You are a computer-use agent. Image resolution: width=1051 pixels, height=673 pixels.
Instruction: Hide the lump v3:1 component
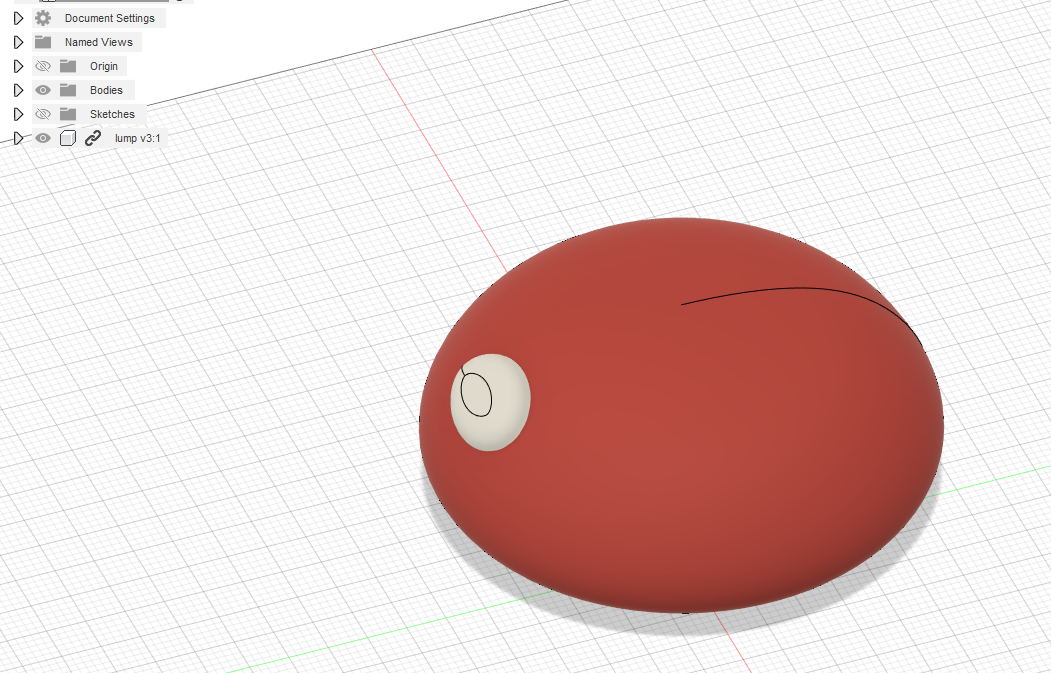(x=43, y=138)
